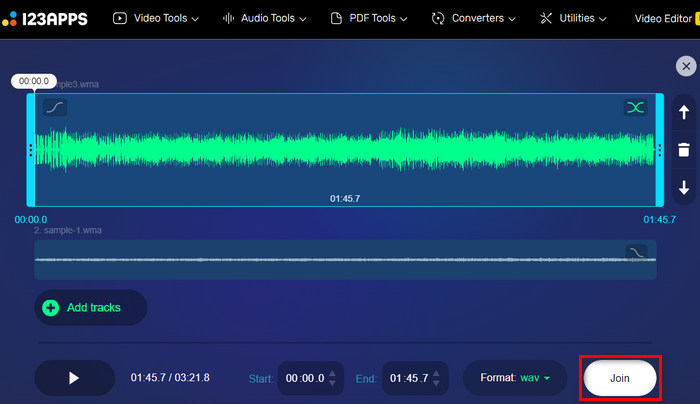The height and width of the screenshot is (404, 700).
Task: Toggle crossfade on track one
Action: coord(635,107)
